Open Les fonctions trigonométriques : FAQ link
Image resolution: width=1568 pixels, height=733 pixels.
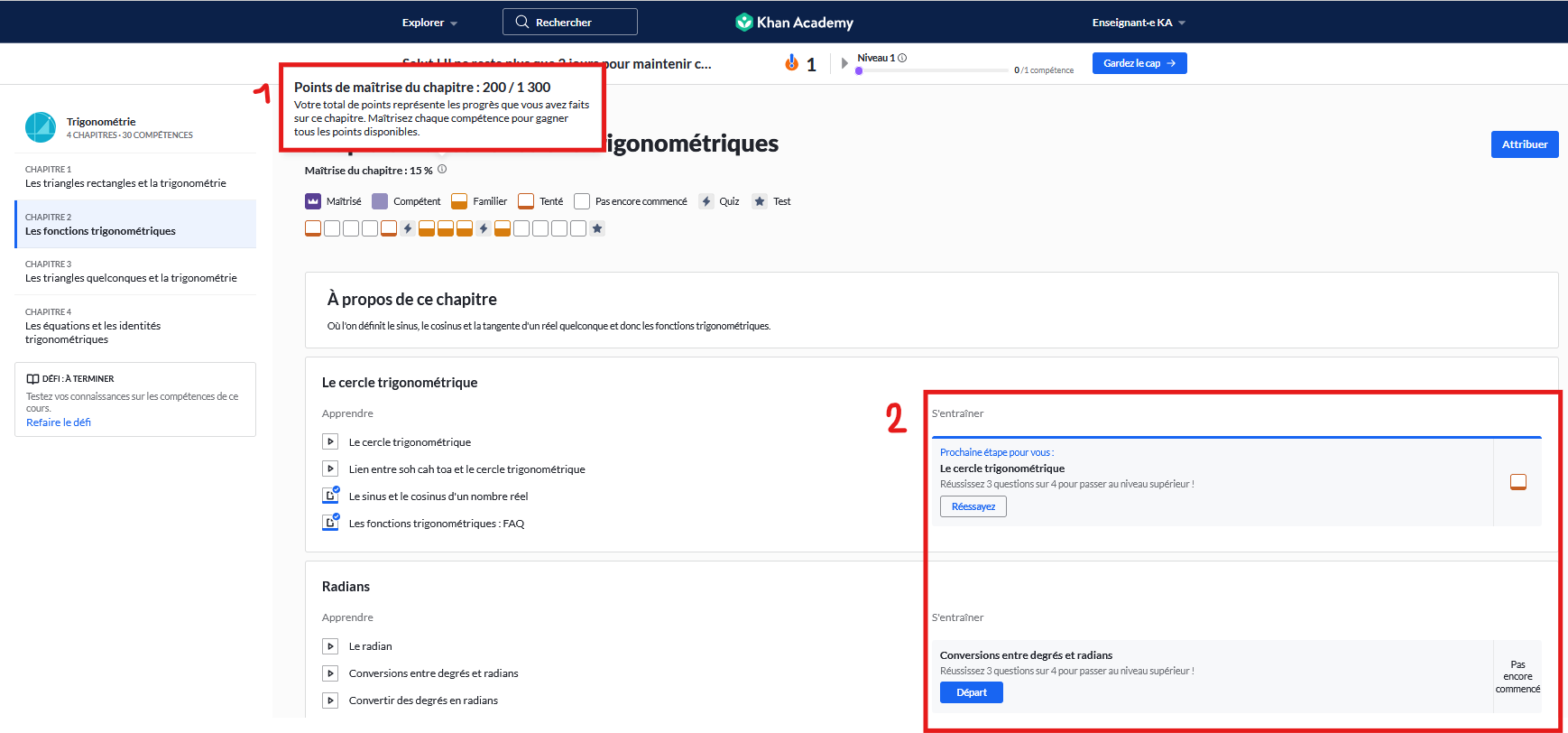coord(437,524)
